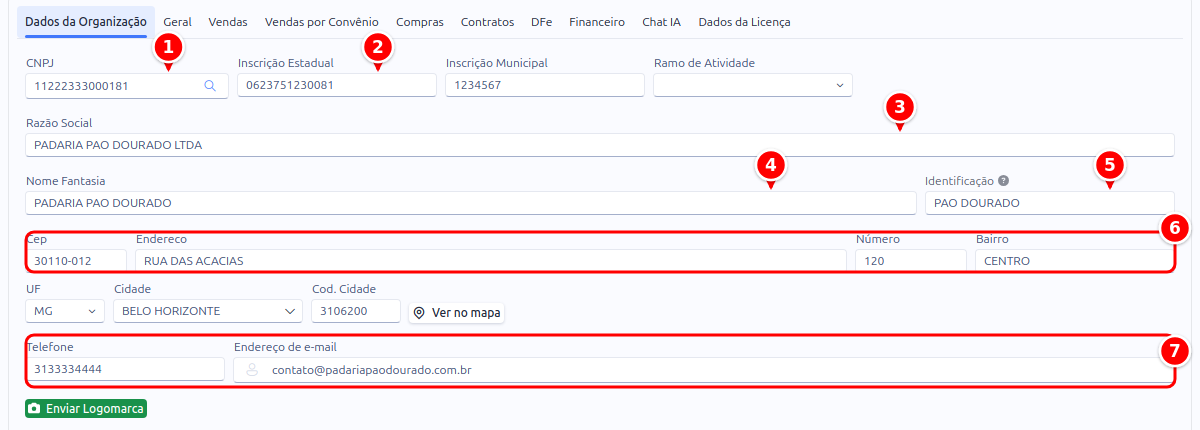The height and width of the screenshot is (430, 1200).
Task: Click the camera icon on Enviar Logomarca
Action: 35,409
